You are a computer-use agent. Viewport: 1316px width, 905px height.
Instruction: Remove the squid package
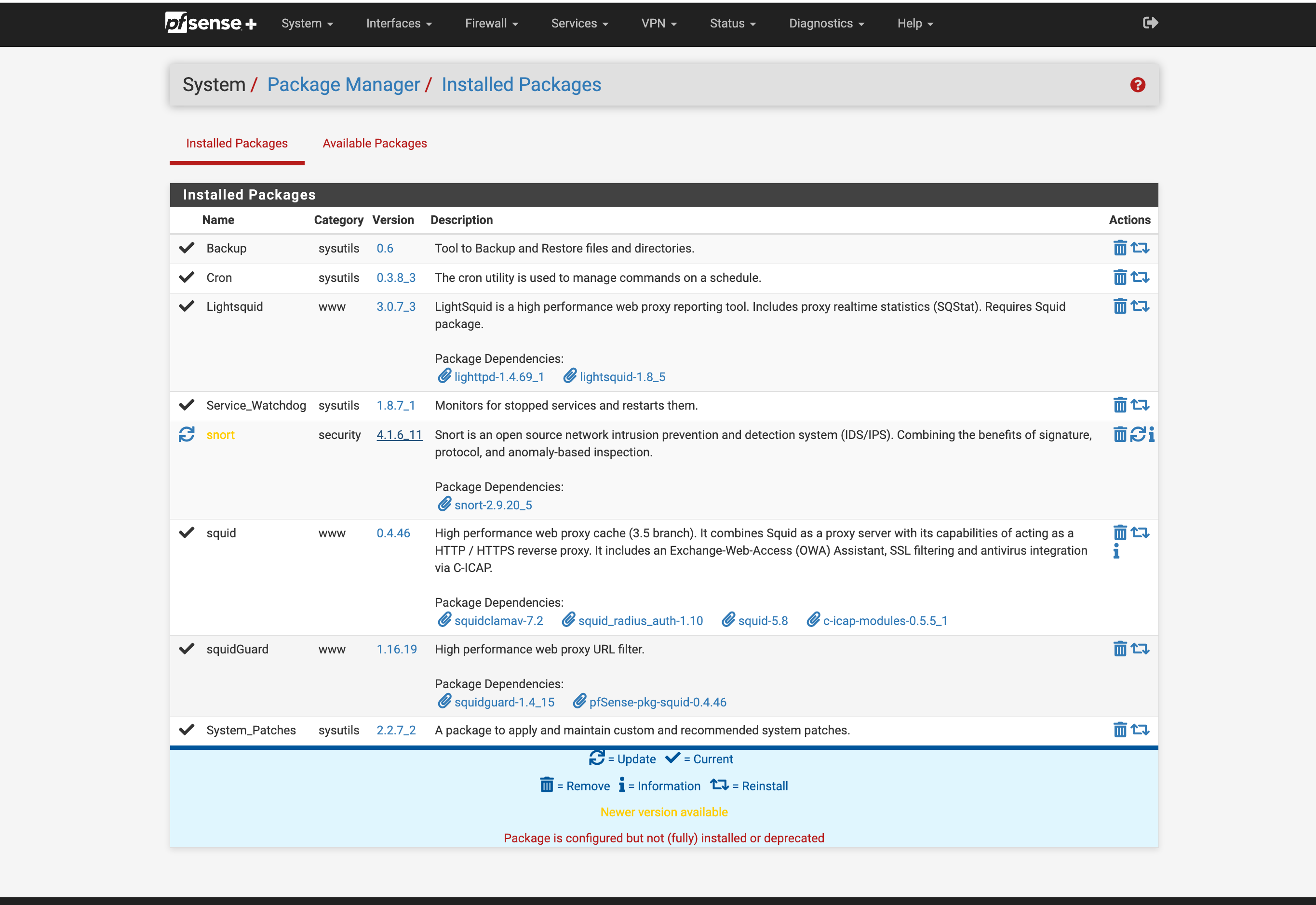point(1119,533)
